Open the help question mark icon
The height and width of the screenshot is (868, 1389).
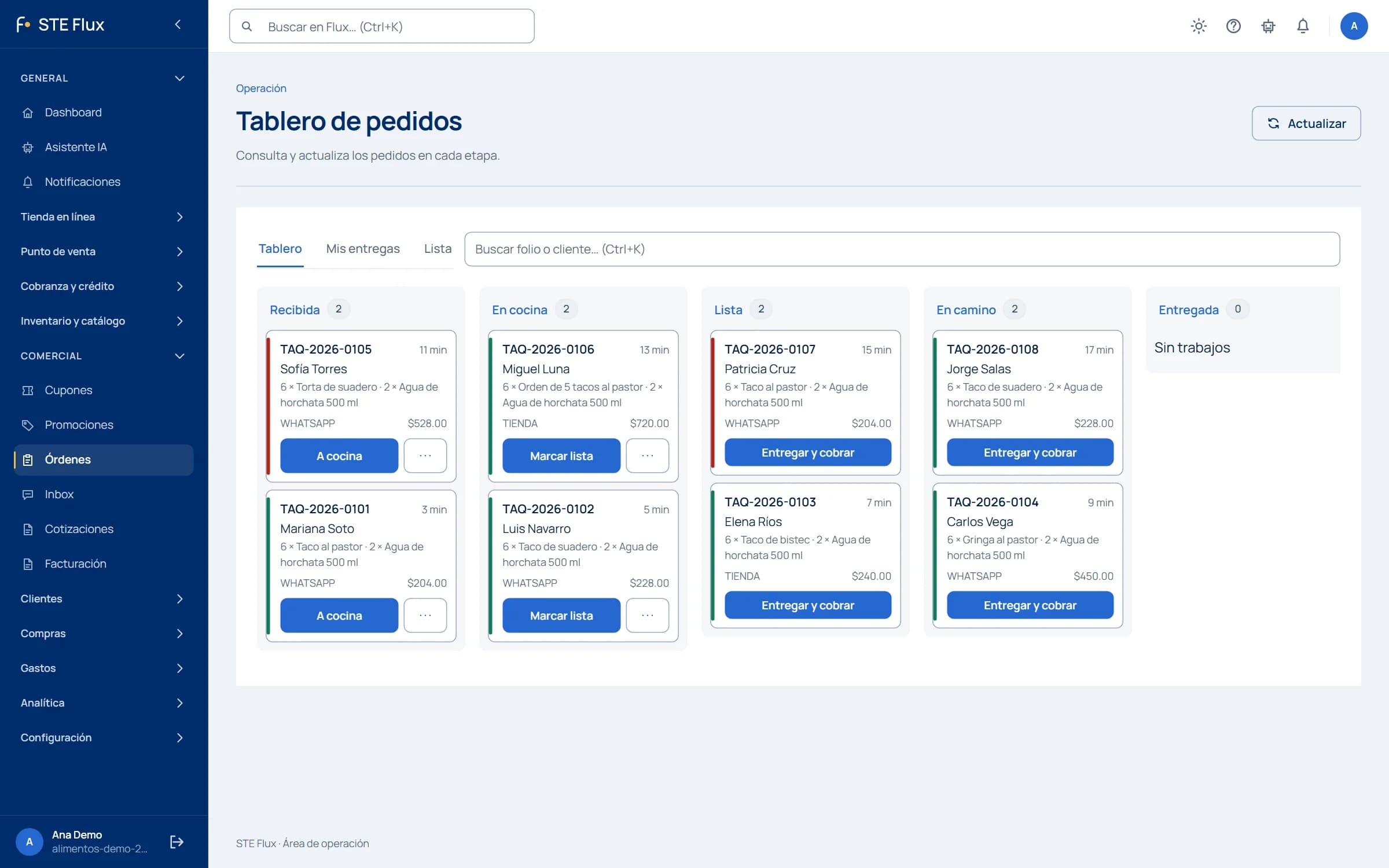tap(1233, 26)
